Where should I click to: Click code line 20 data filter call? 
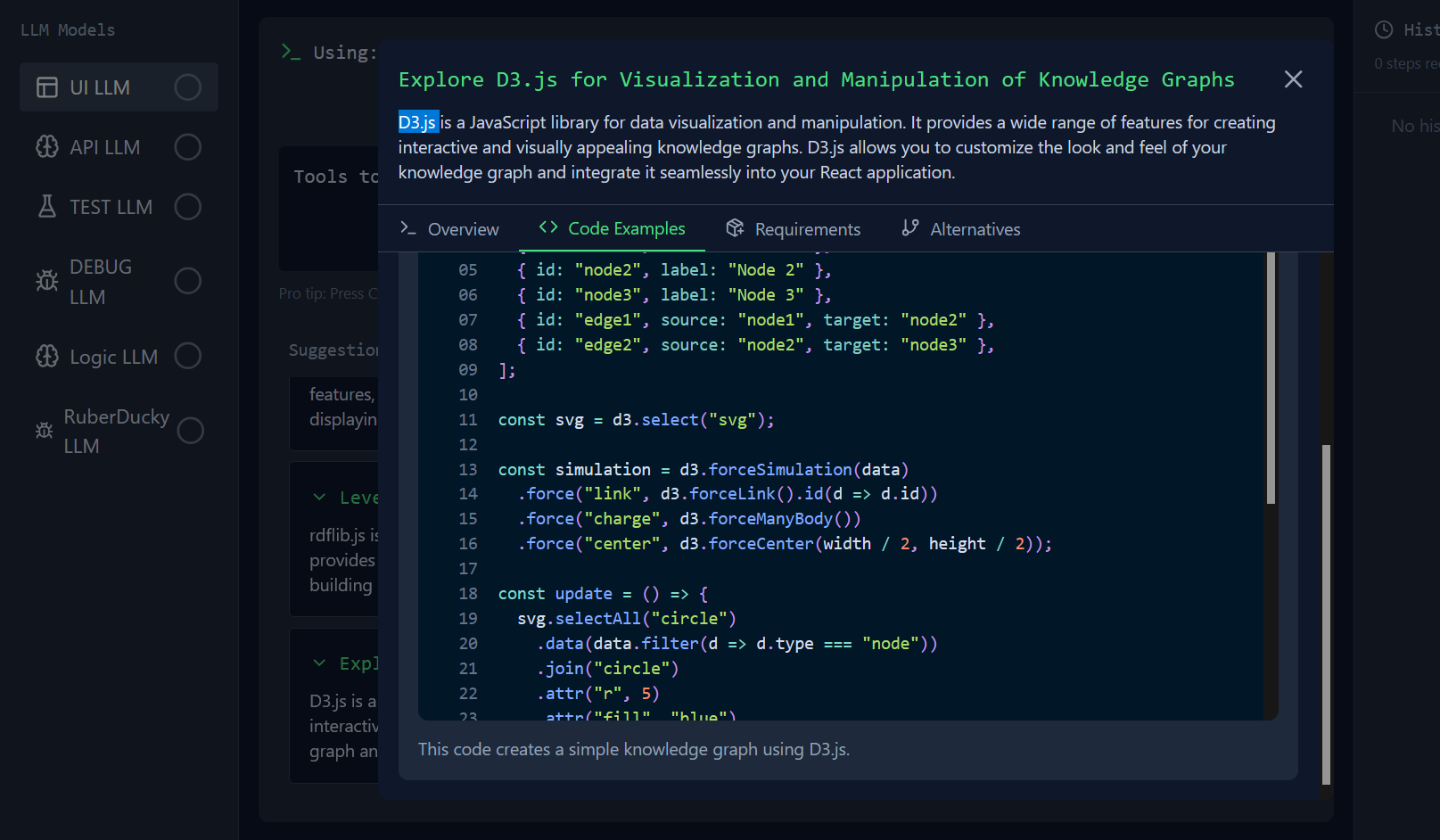[x=736, y=644]
